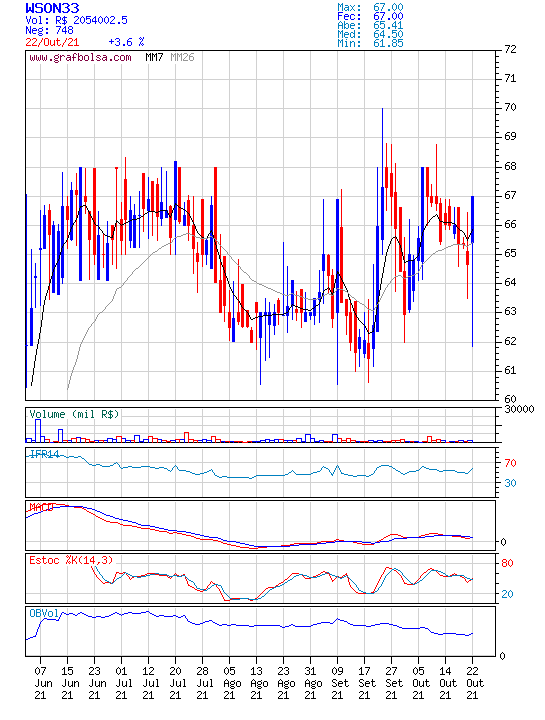Click the Volume (mil R$) panel label
This screenshot has width=545, height=720.
point(74,414)
